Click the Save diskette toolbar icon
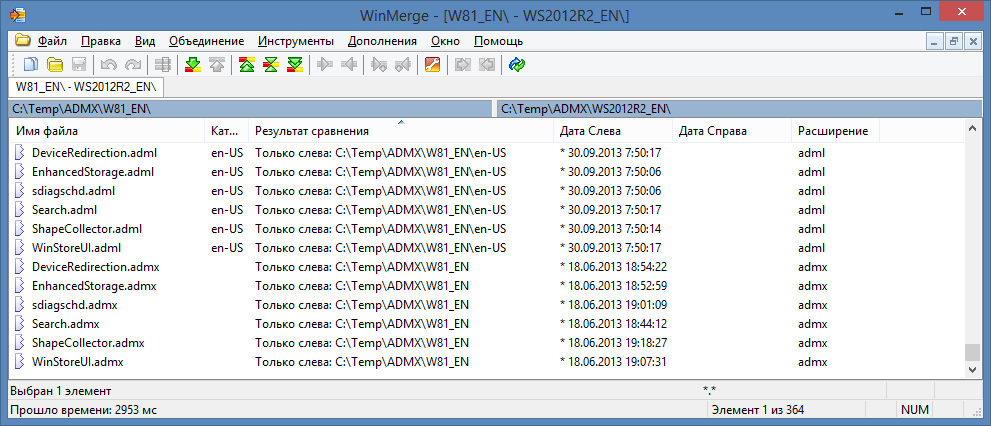 click(x=78, y=64)
